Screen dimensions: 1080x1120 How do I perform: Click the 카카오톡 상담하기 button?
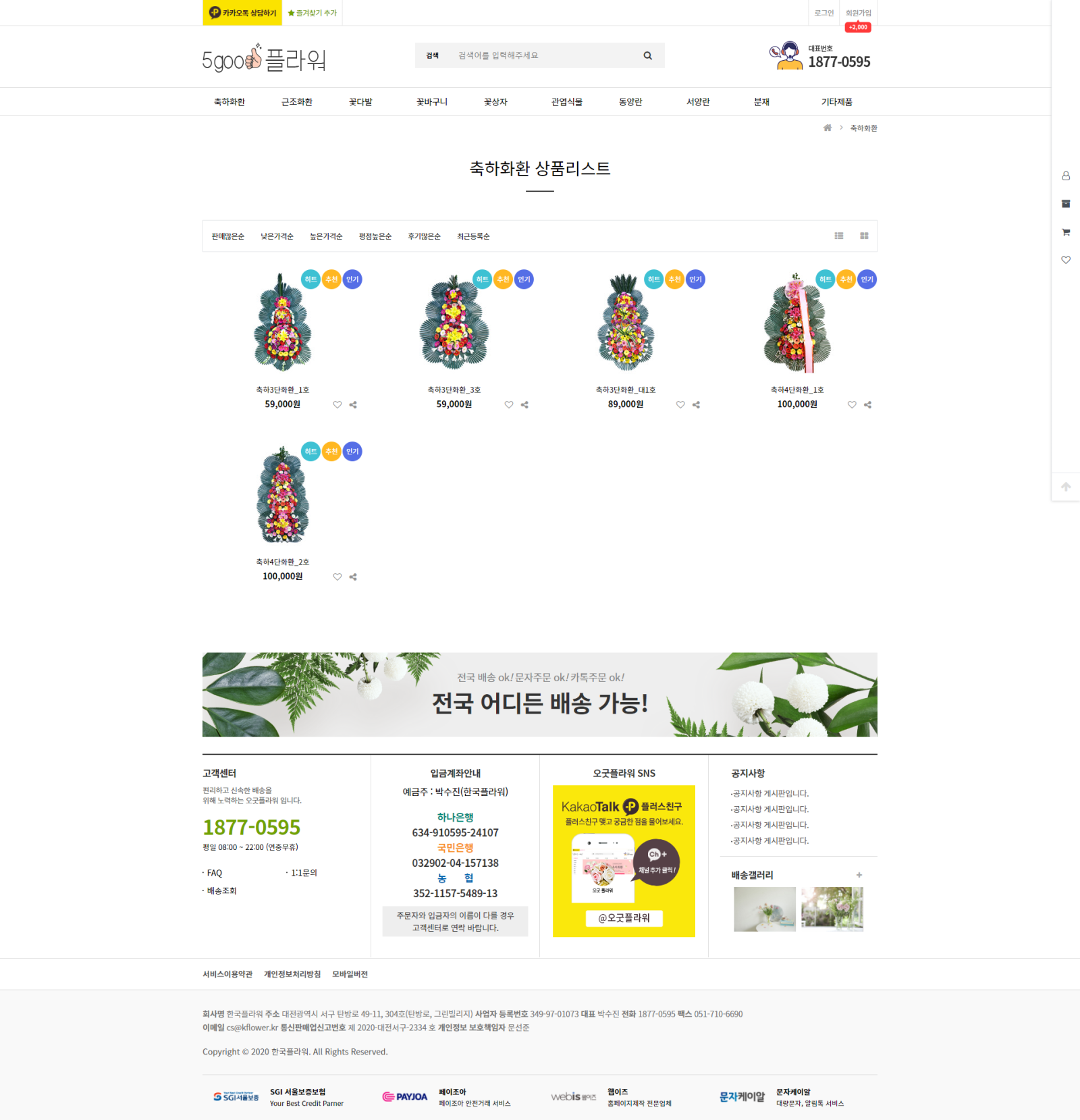pyautogui.click(x=242, y=13)
